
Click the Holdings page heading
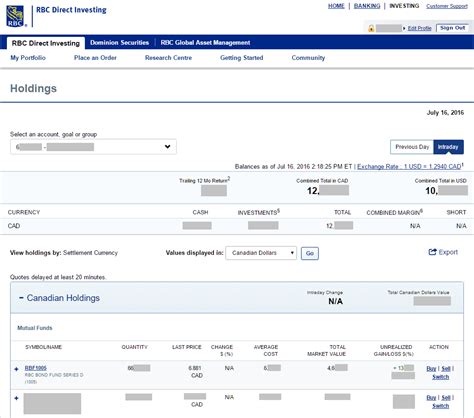pos(33,88)
